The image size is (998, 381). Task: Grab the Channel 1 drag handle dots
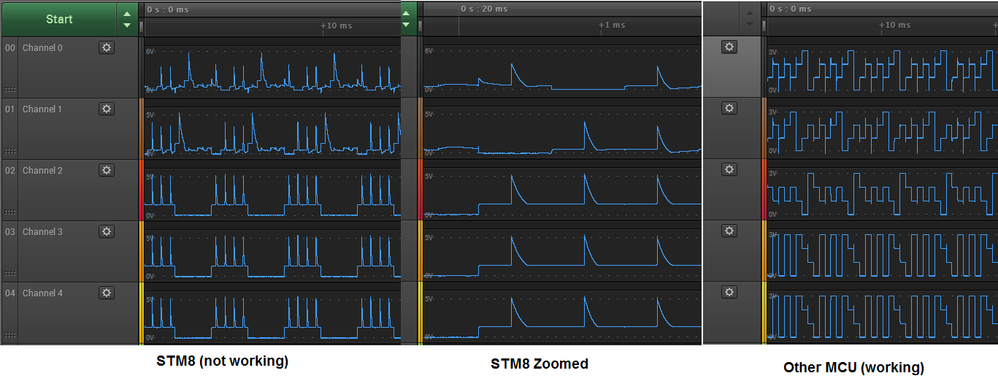10,151
